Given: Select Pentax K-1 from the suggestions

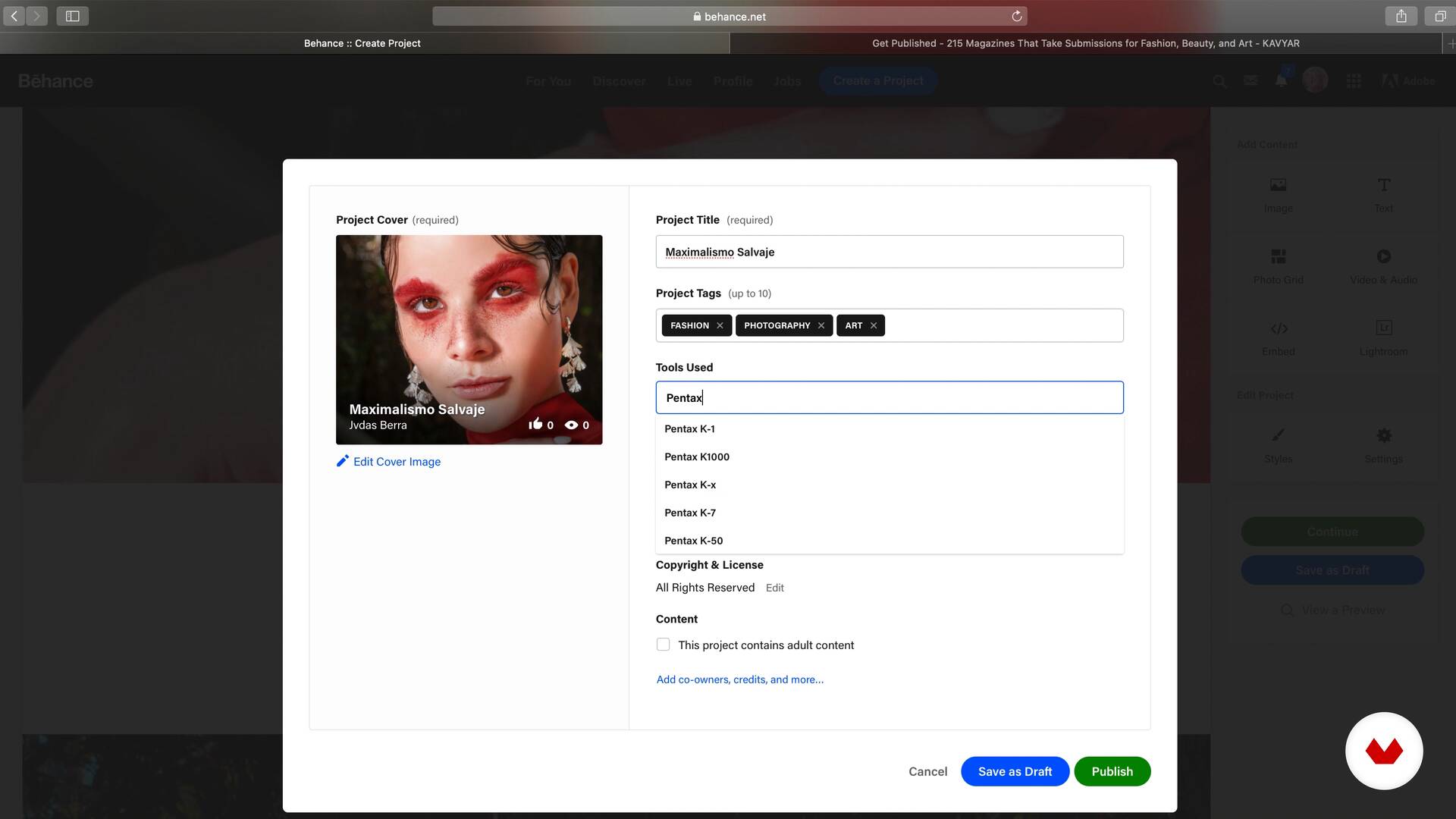Looking at the screenshot, I should point(689,428).
